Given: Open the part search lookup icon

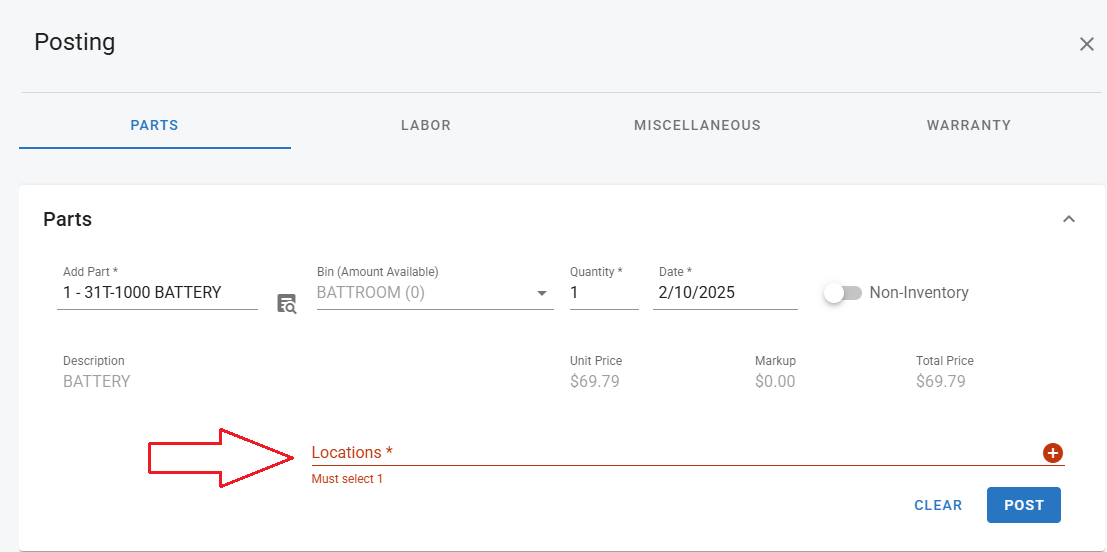Looking at the screenshot, I should pyautogui.click(x=287, y=304).
